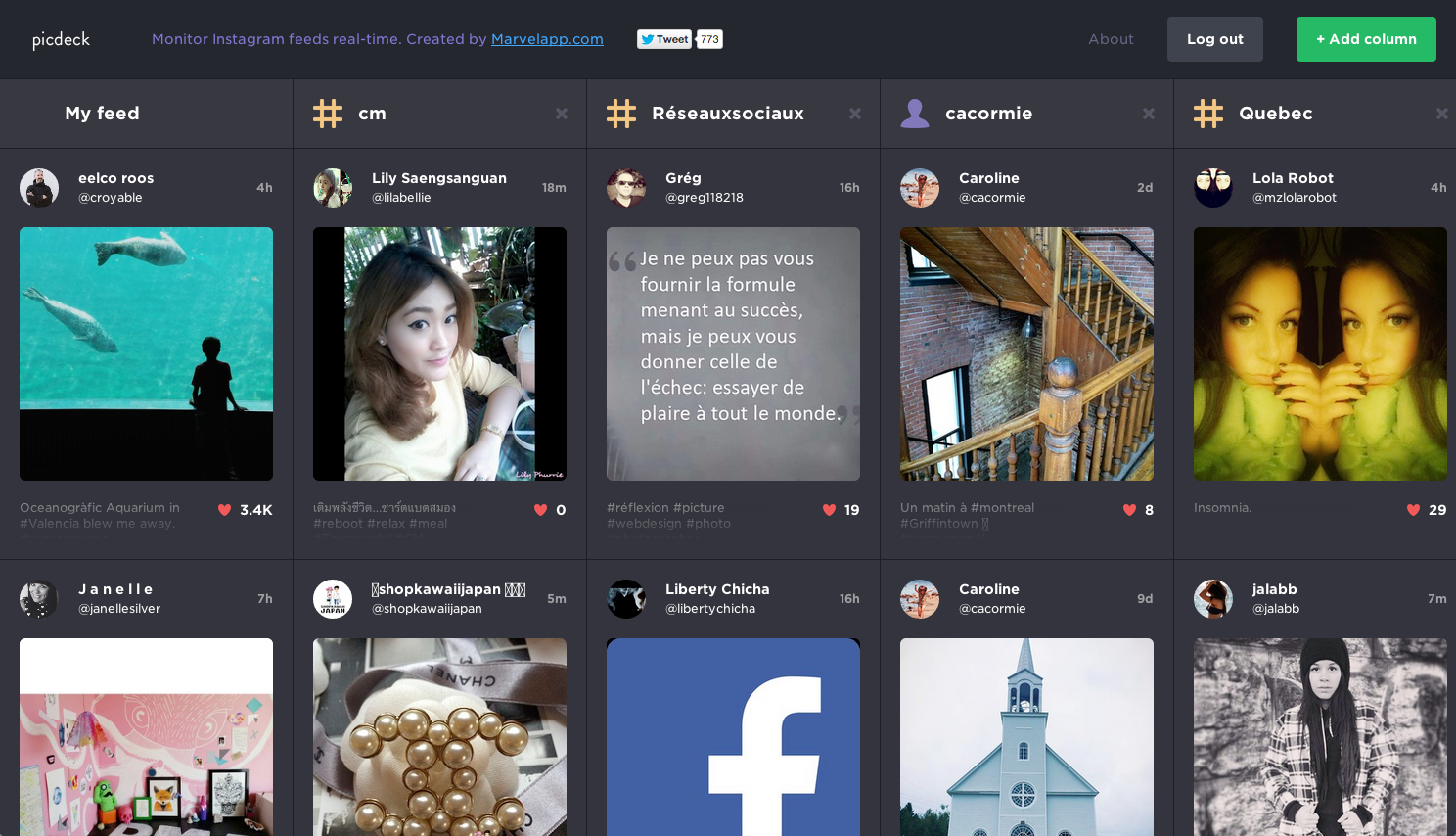Like Grég's quote post heart
Image resolution: width=1456 pixels, height=836 pixels.
(x=829, y=510)
